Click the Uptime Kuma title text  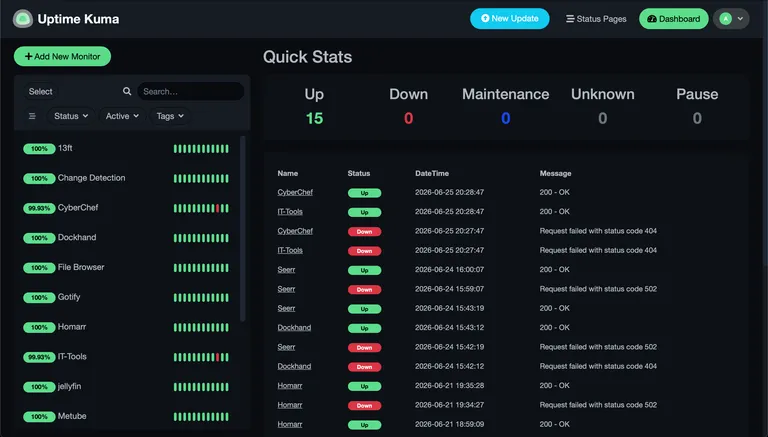78,19
